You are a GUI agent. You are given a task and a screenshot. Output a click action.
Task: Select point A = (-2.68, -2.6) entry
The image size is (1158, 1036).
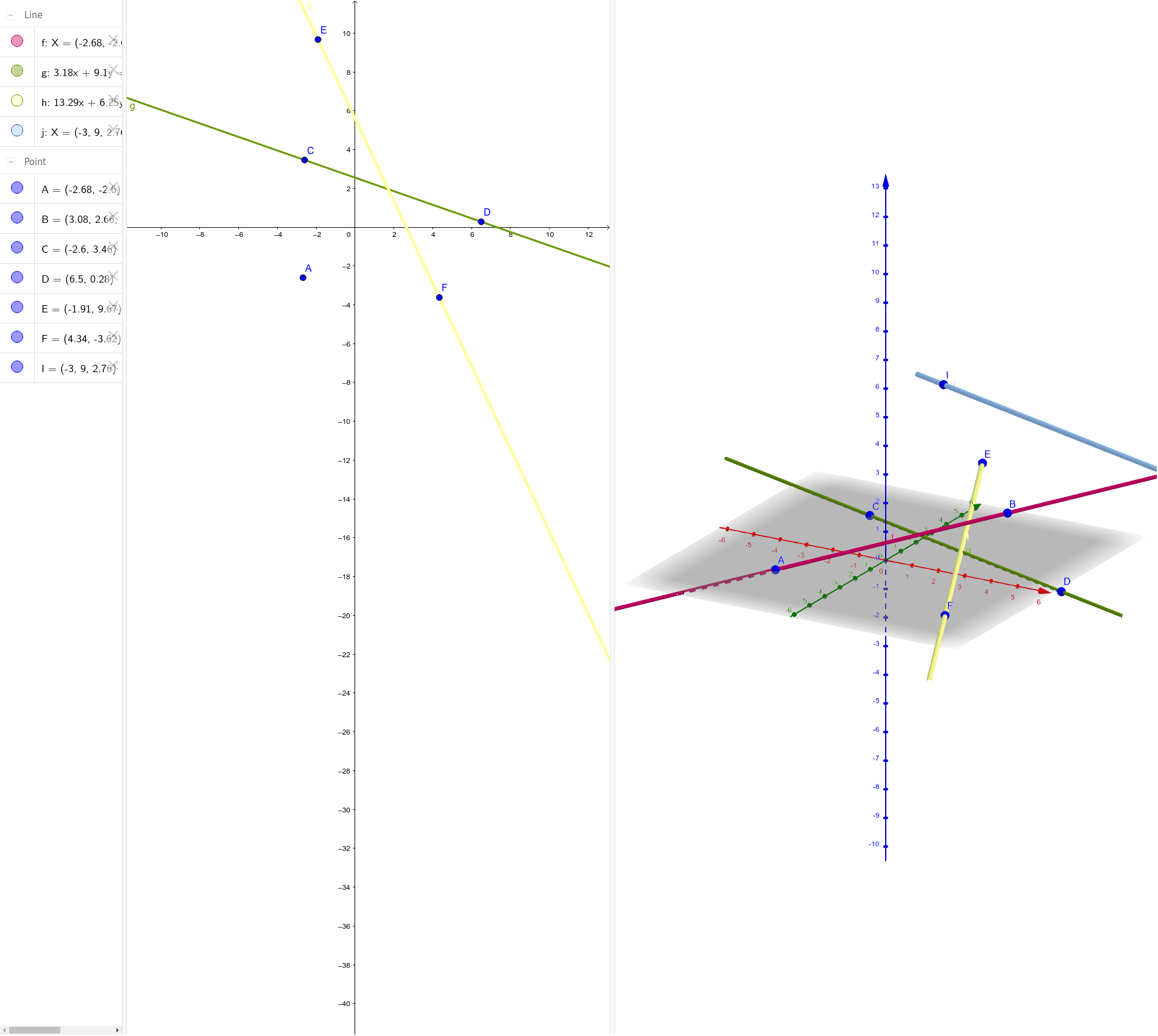(80, 189)
